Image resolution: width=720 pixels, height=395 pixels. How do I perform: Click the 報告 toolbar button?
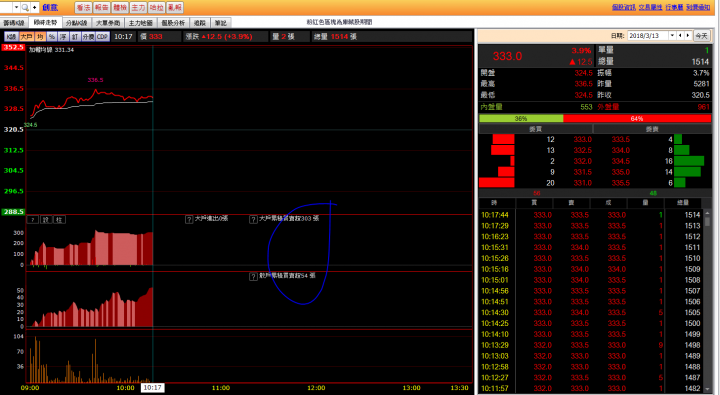[101, 7]
